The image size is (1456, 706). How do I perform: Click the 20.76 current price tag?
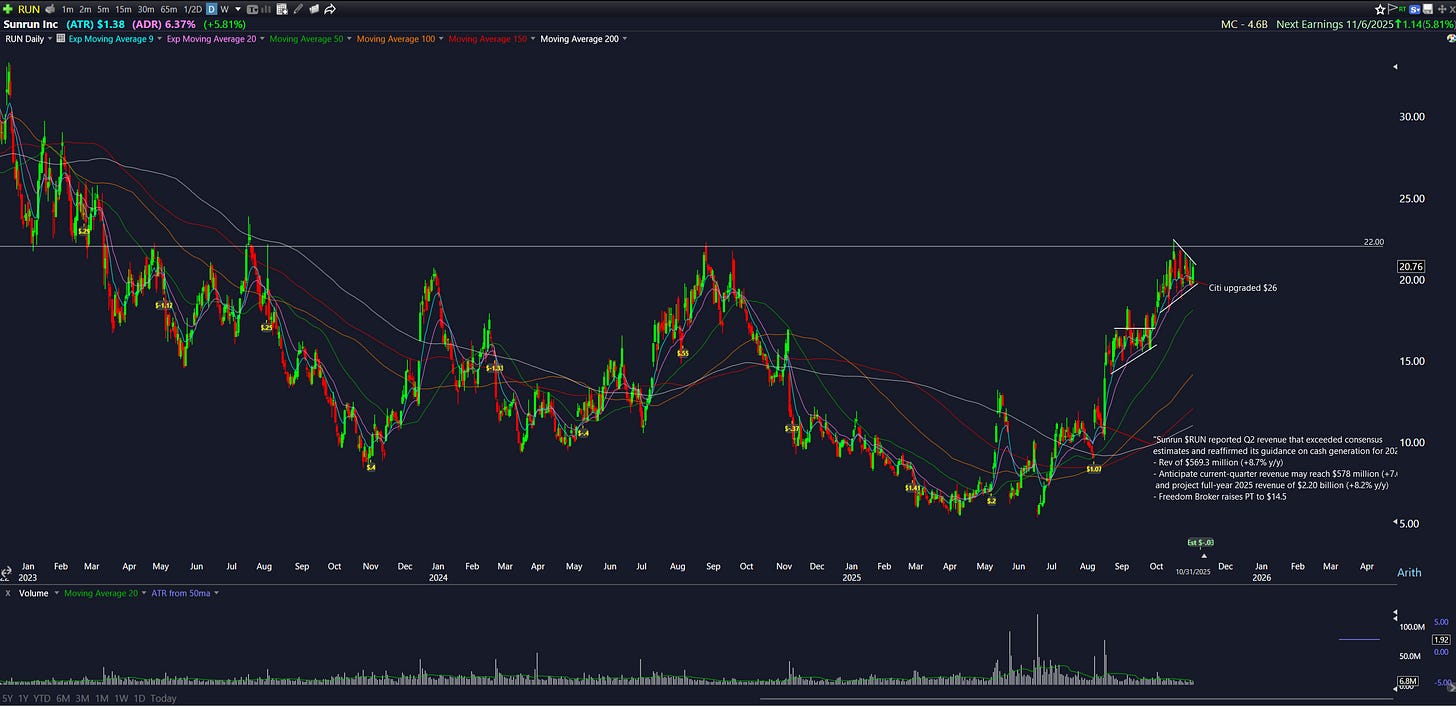[1411, 267]
